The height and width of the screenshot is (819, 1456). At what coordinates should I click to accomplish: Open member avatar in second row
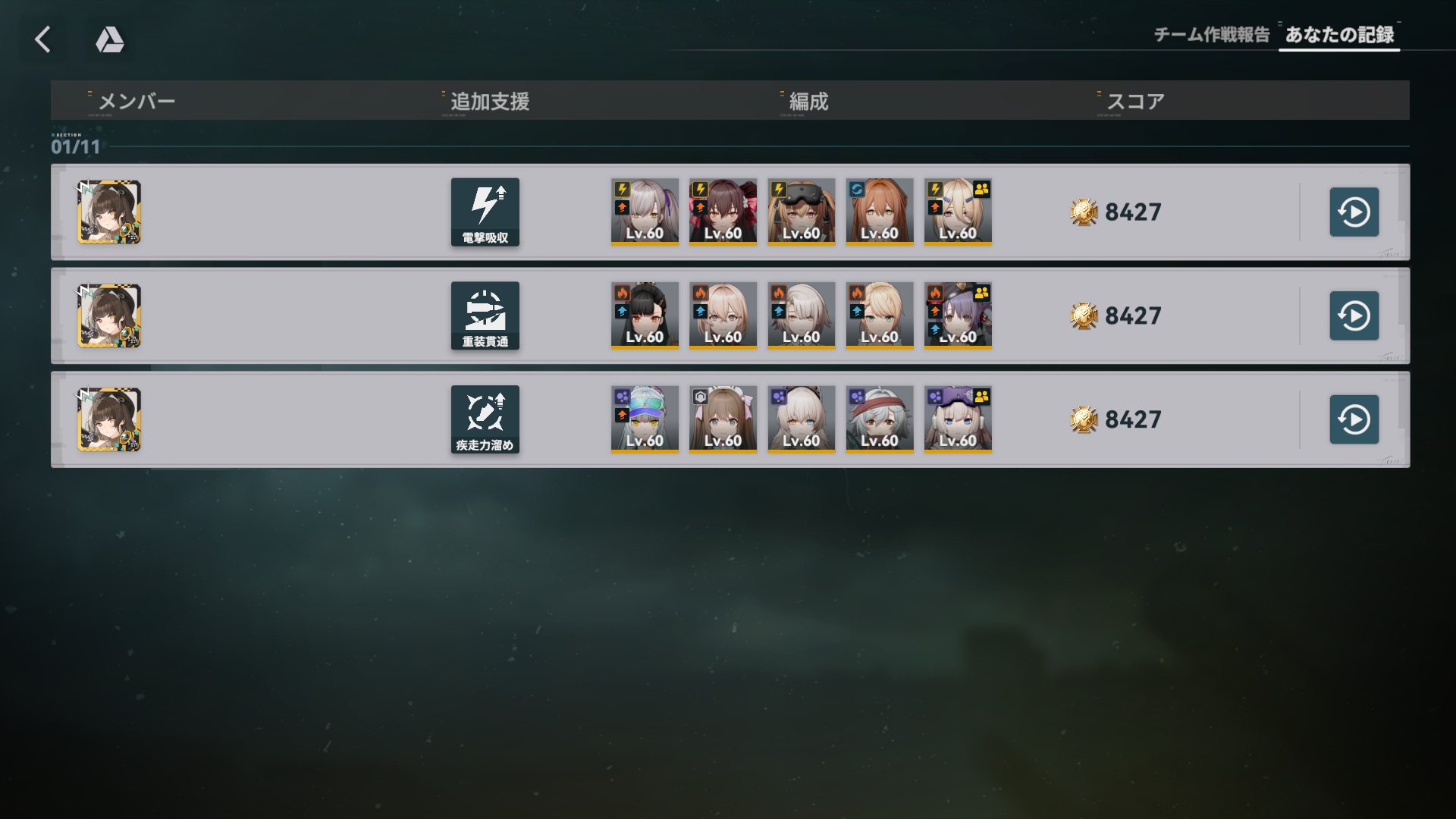(109, 315)
